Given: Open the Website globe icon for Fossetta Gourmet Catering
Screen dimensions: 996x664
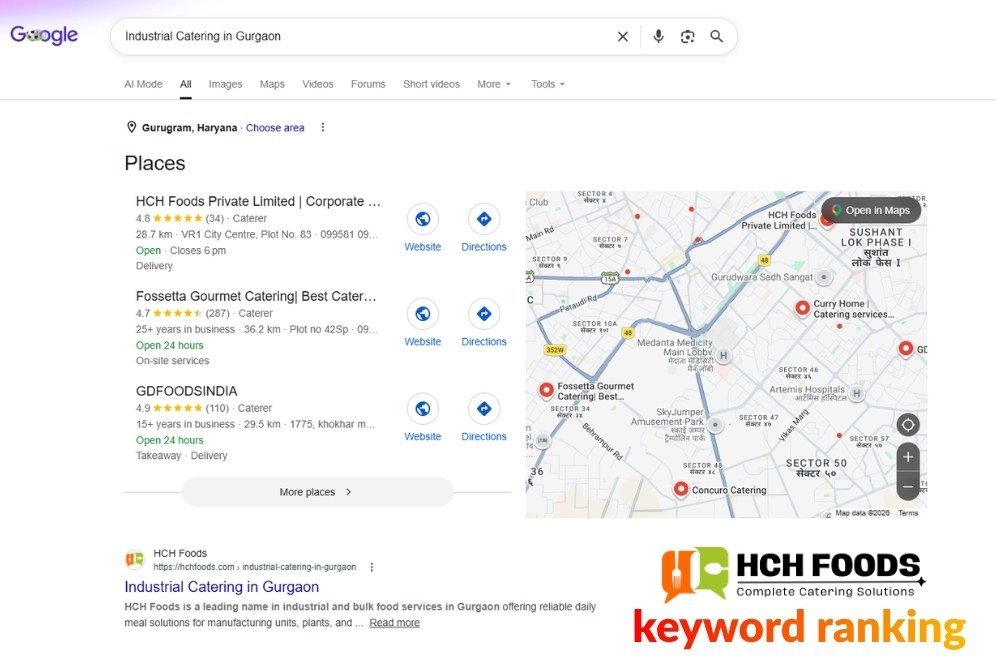Looking at the screenshot, I should tap(422, 314).
